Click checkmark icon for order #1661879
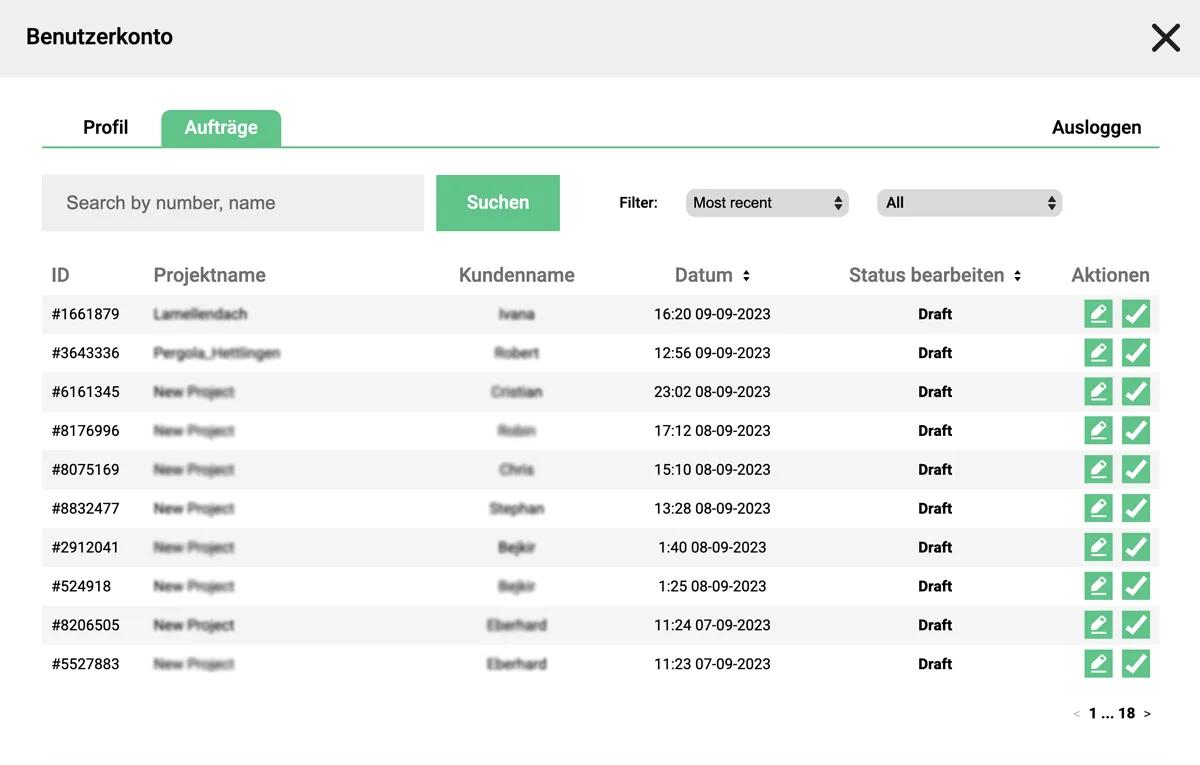1200x765 pixels. [1136, 314]
